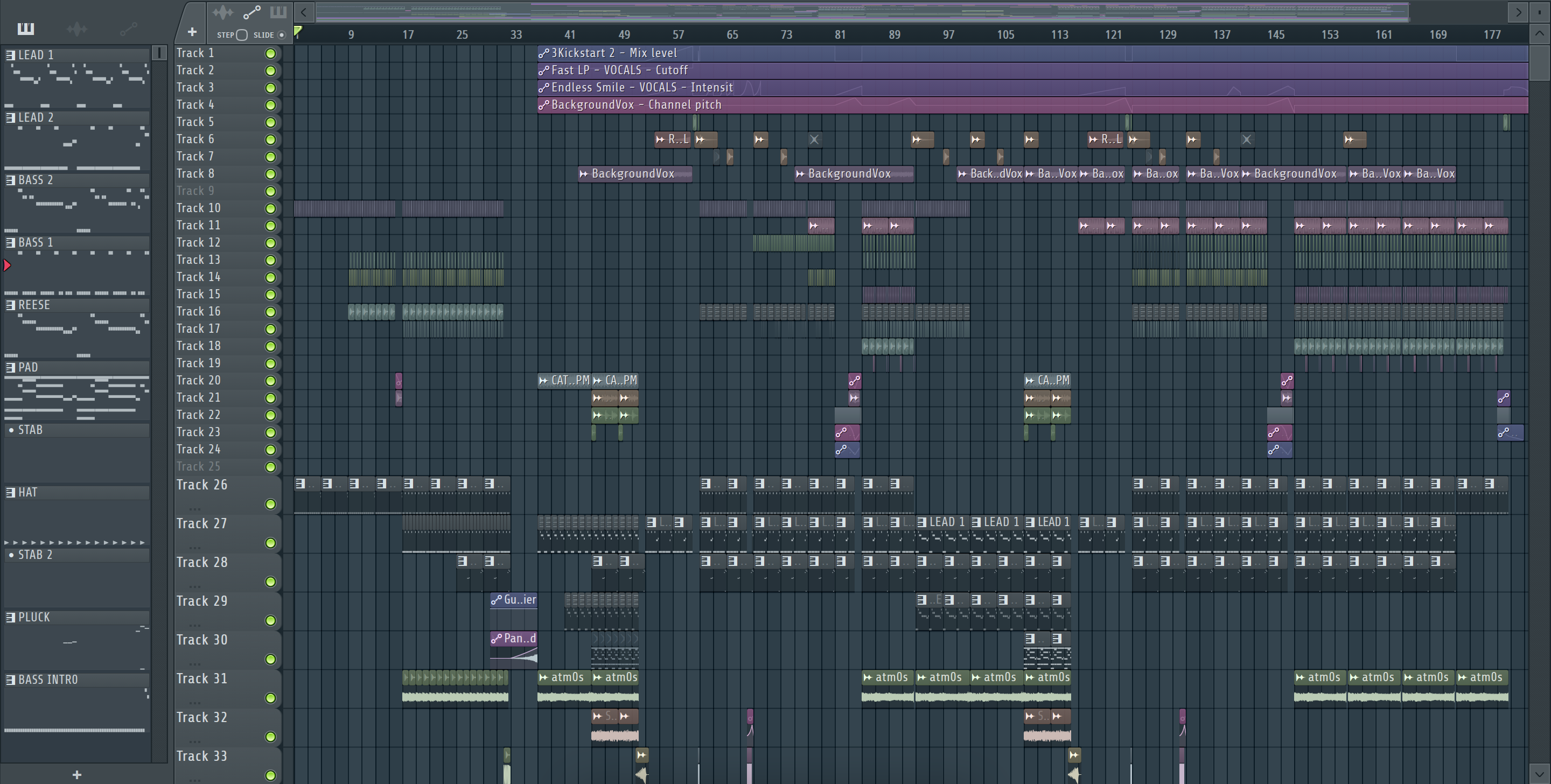The width and height of the screenshot is (1551, 784).
Task: Mute Track 8 using its green light
Action: click(x=271, y=174)
